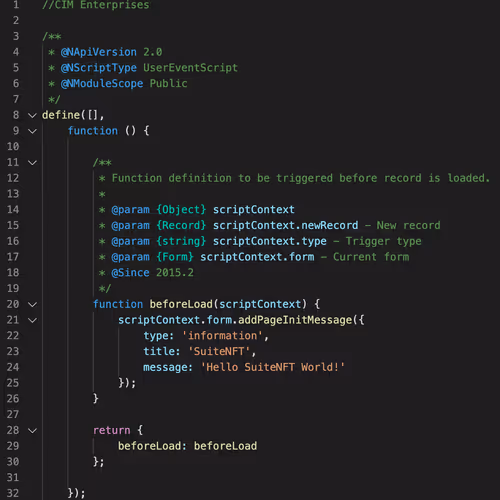Click 'Current form' comment text
Image resolution: width=500 pixels, height=500 pixels.
click(371, 257)
